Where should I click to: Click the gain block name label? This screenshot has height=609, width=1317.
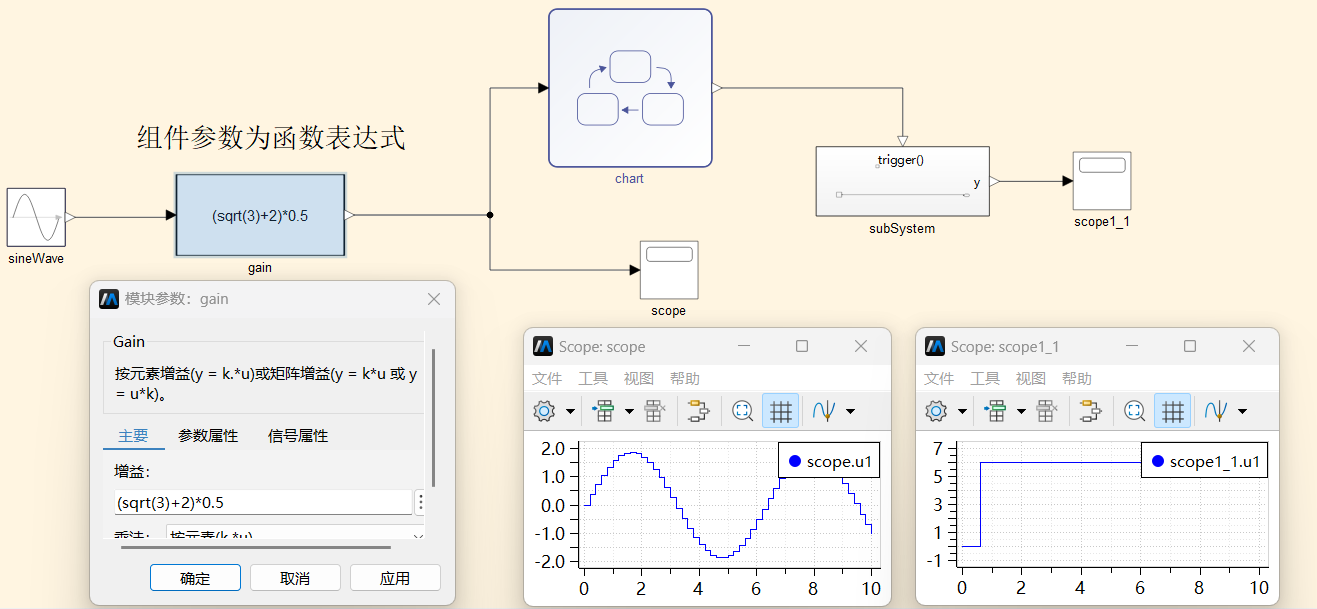click(260, 268)
